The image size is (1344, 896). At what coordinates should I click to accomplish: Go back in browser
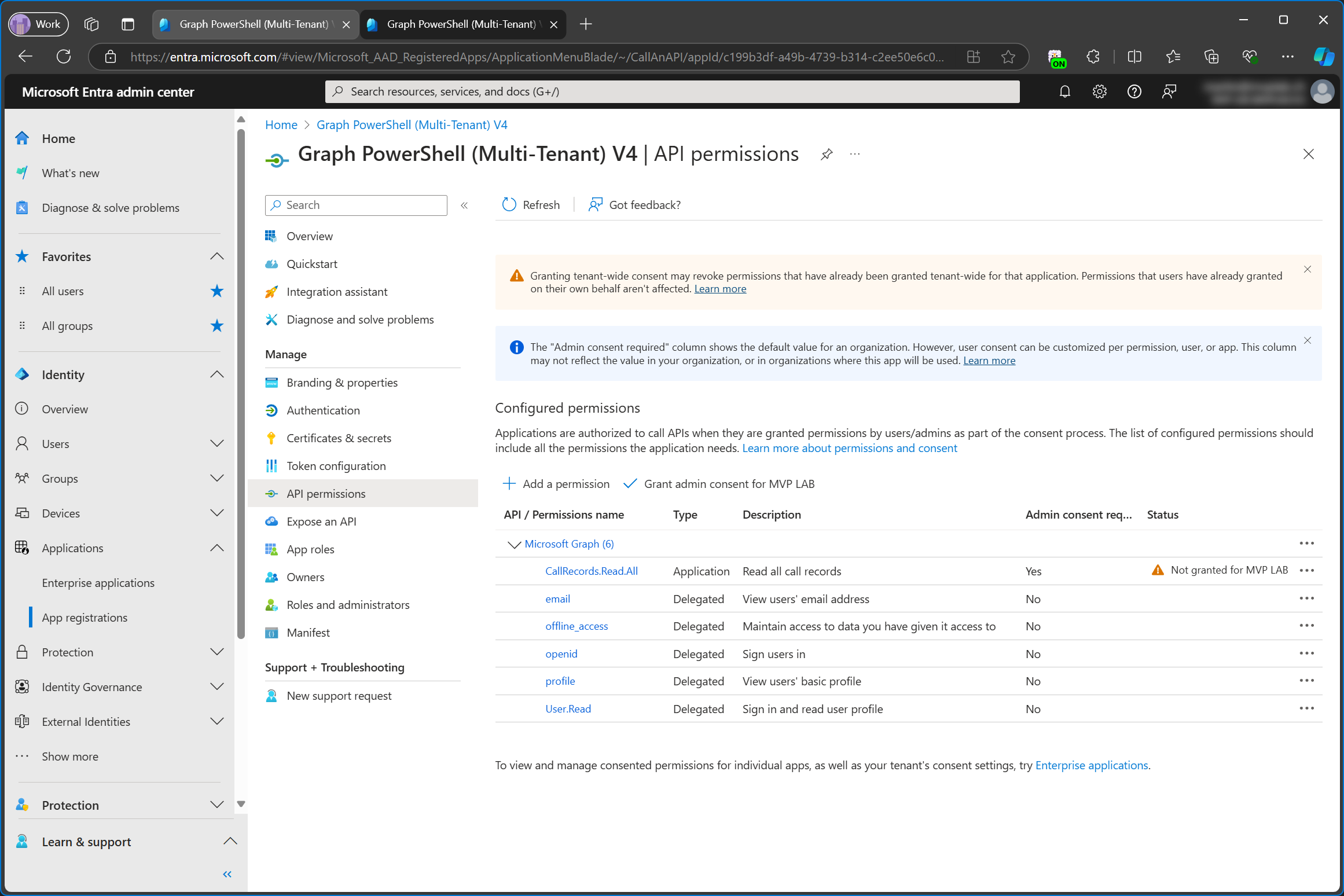[x=25, y=57]
